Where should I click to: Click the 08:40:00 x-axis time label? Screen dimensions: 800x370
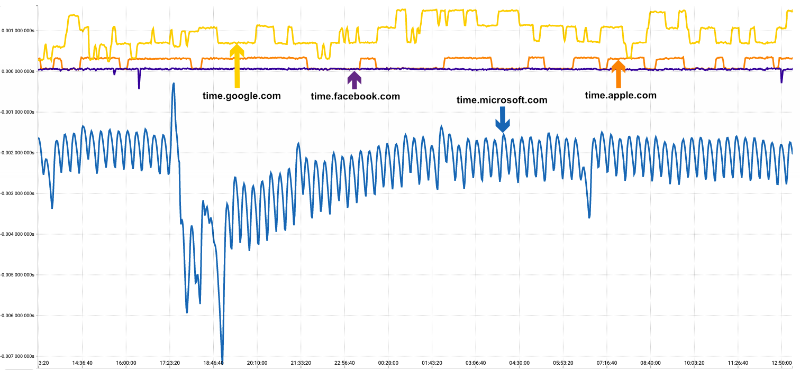(x=650, y=364)
